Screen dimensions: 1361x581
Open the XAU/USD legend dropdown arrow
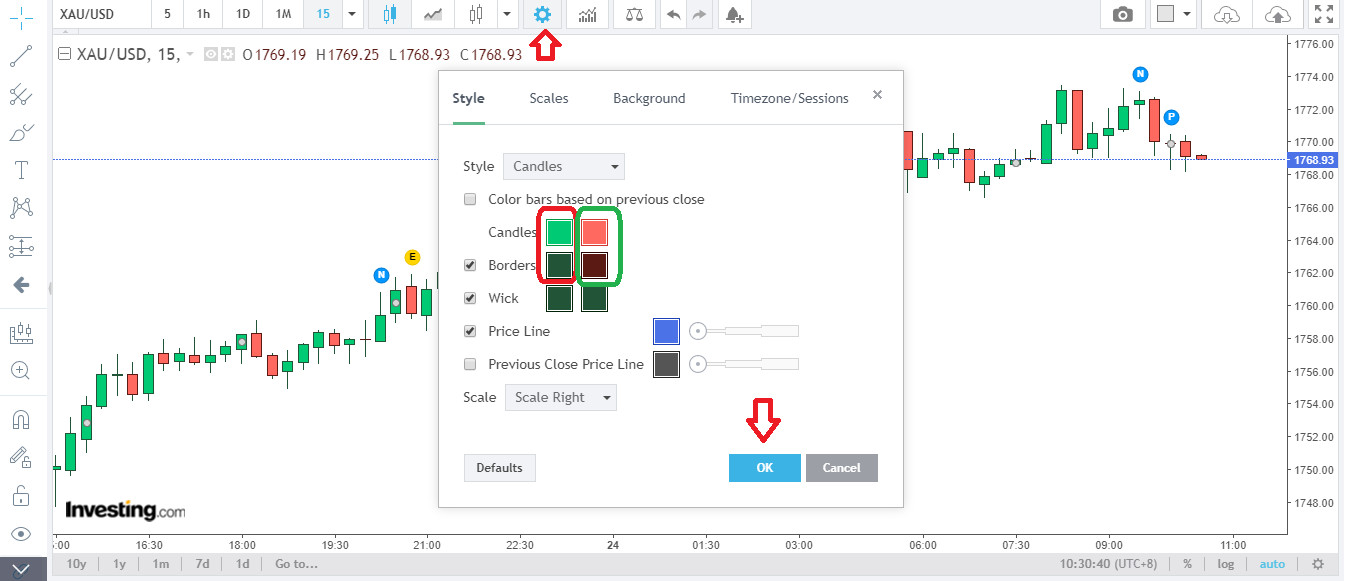[191, 54]
